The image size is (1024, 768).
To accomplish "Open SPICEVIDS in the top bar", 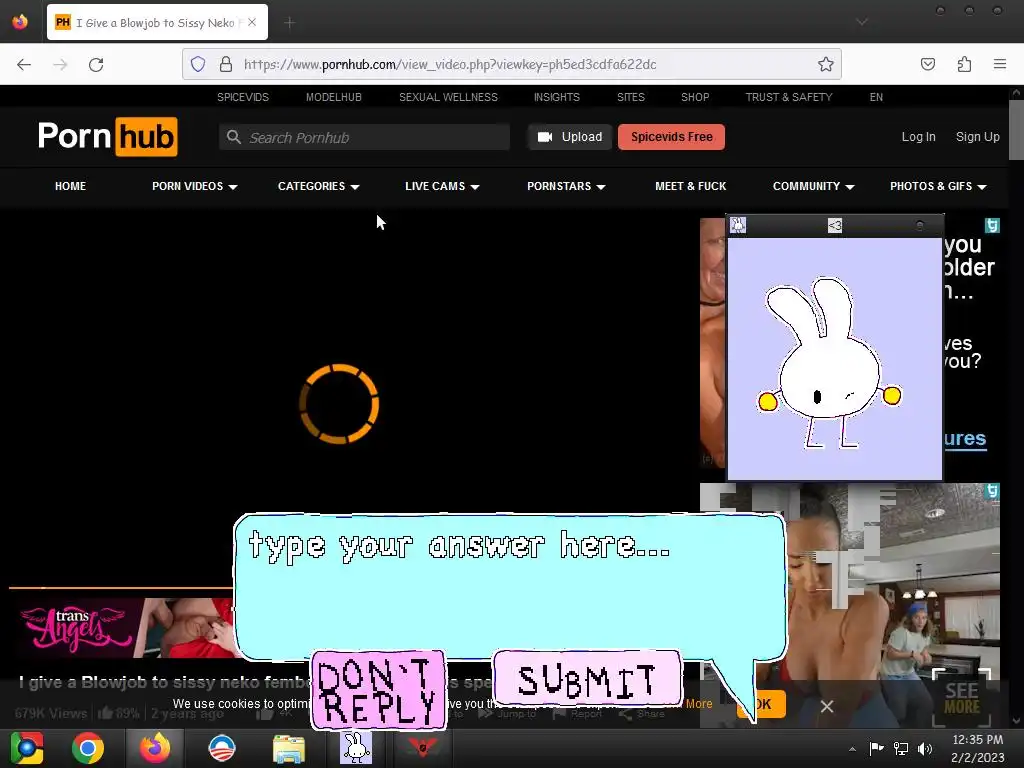I will 243,97.
